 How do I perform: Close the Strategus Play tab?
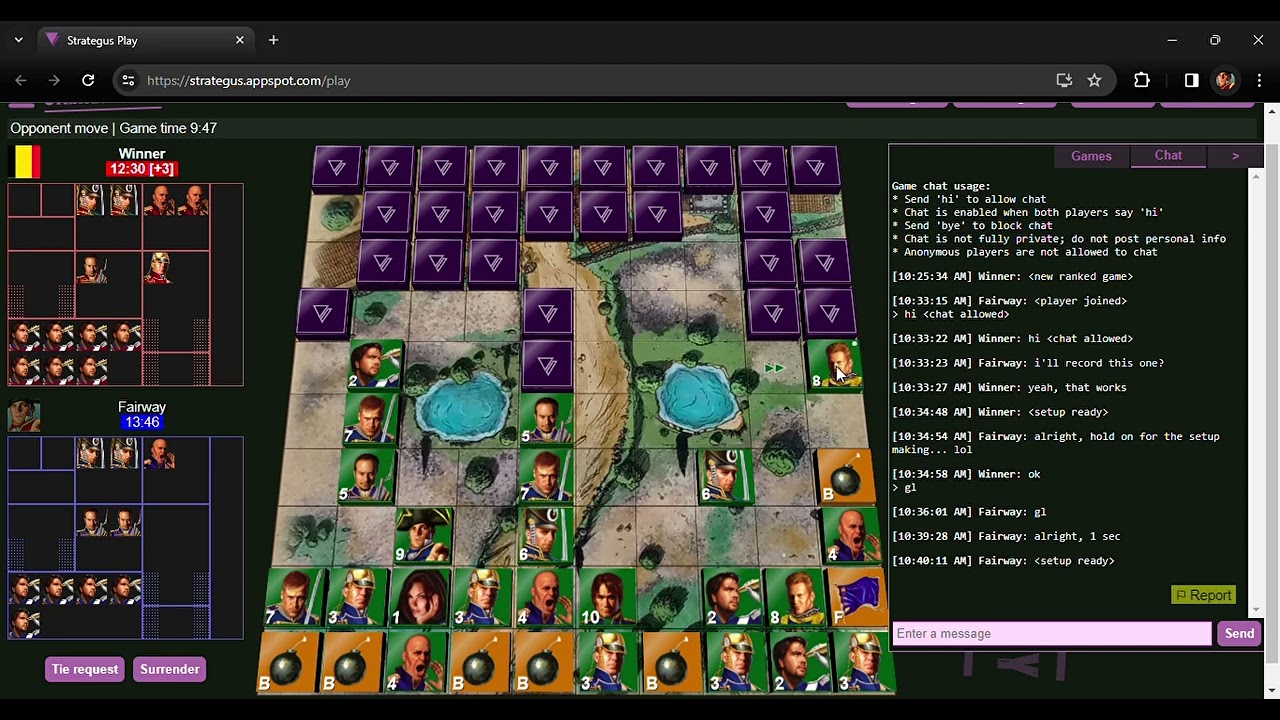coord(240,40)
